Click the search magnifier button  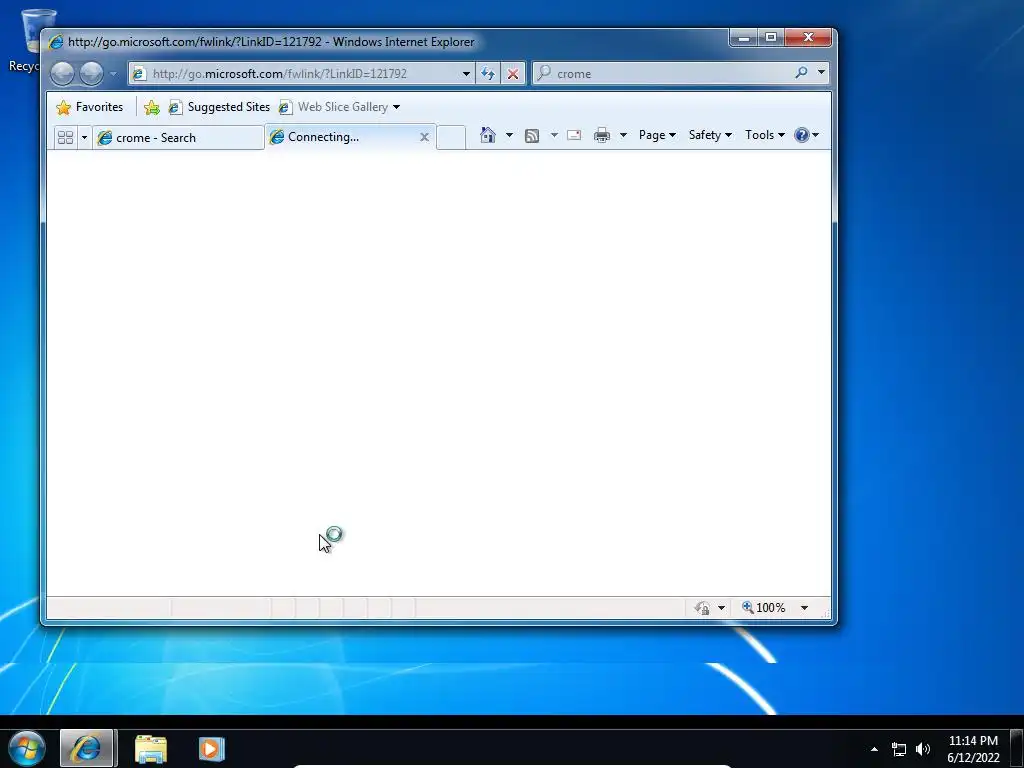tap(801, 73)
